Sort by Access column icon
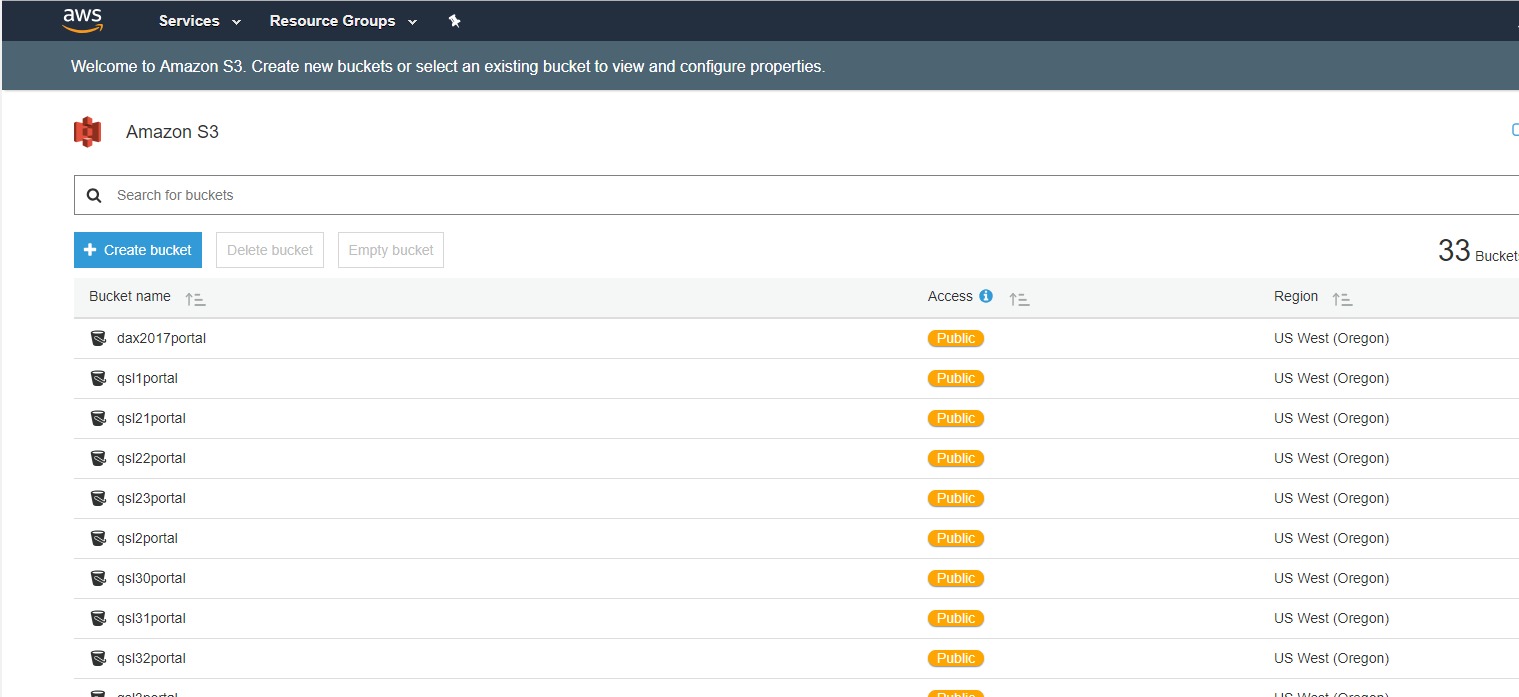Screen dimensions: 1519x697 click(1019, 298)
